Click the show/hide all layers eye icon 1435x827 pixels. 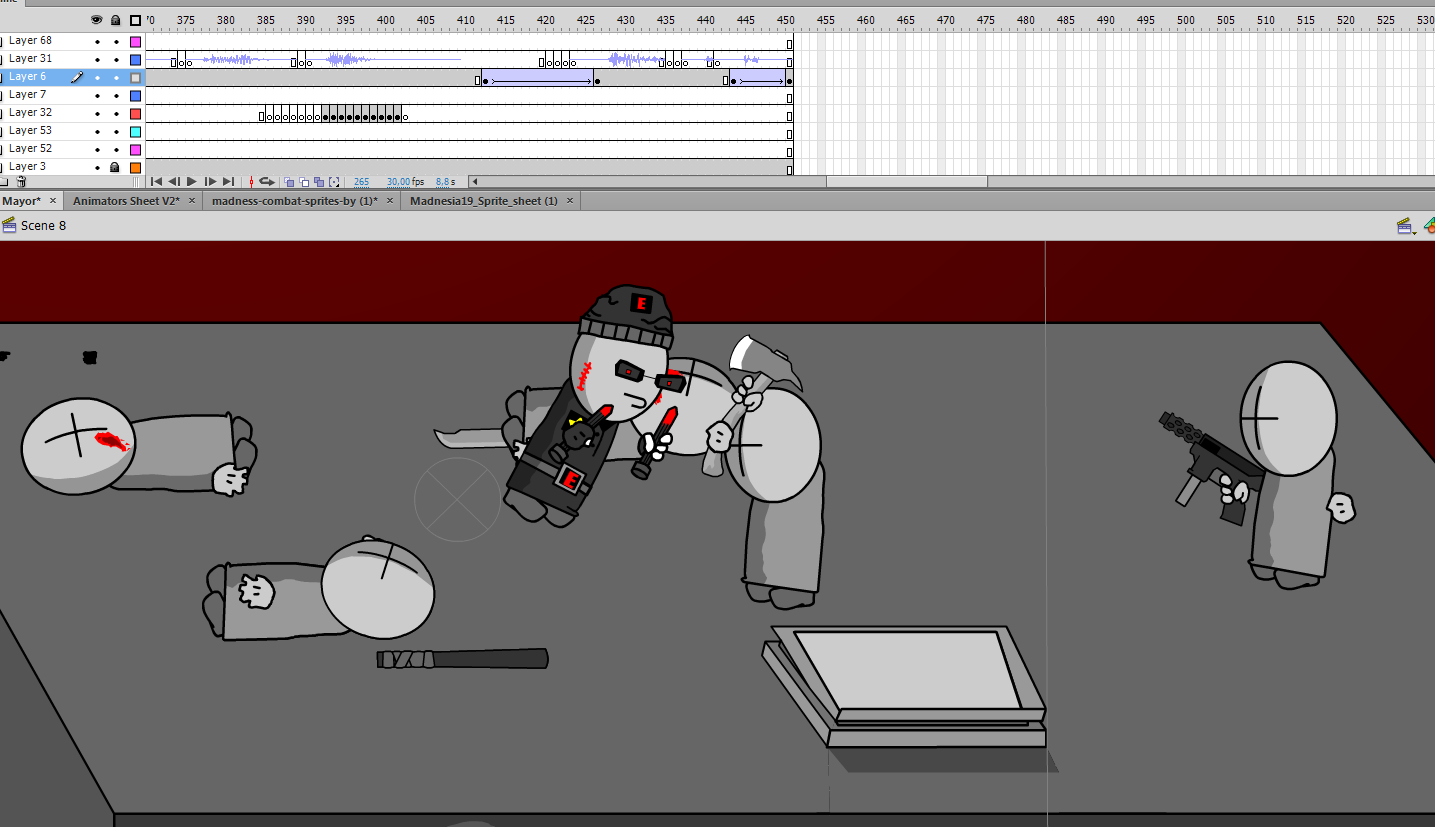(97, 19)
